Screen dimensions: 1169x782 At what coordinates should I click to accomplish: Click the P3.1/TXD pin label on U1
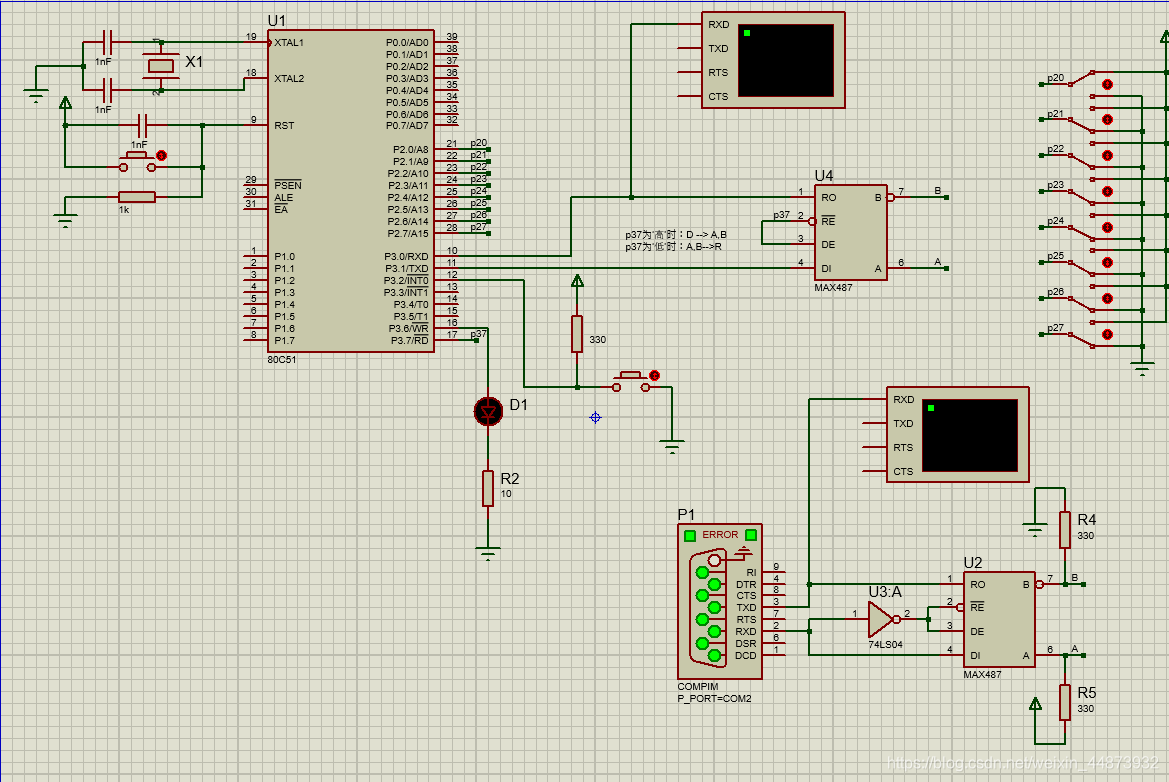click(x=406, y=268)
